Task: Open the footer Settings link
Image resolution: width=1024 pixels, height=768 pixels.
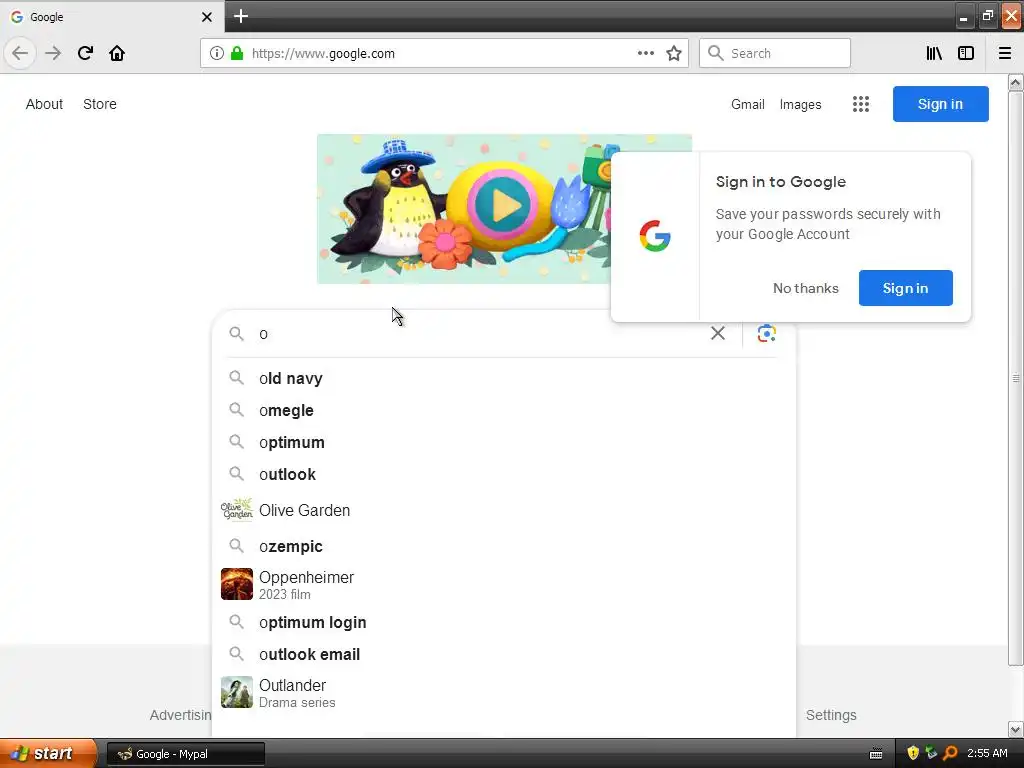Action: coord(831,715)
